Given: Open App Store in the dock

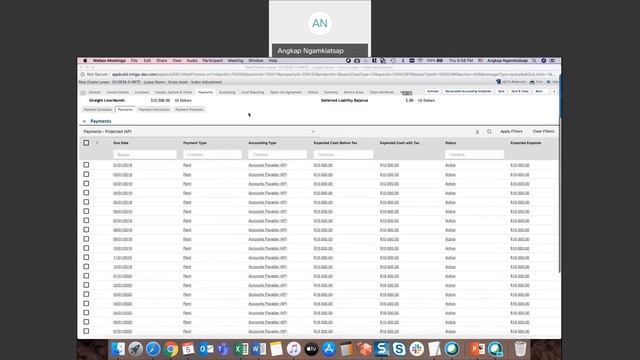Looking at the screenshot, I should (329, 349).
